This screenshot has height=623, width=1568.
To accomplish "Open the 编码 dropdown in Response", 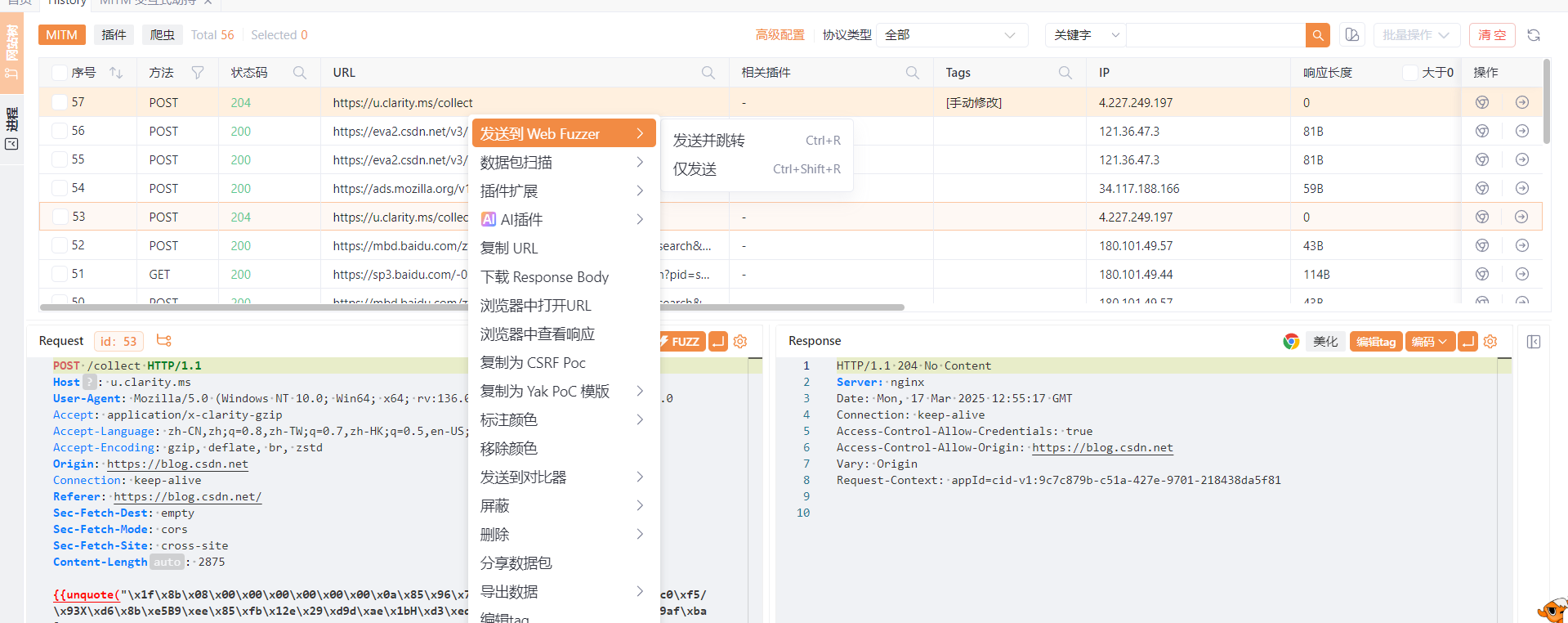I will 1430,341.
